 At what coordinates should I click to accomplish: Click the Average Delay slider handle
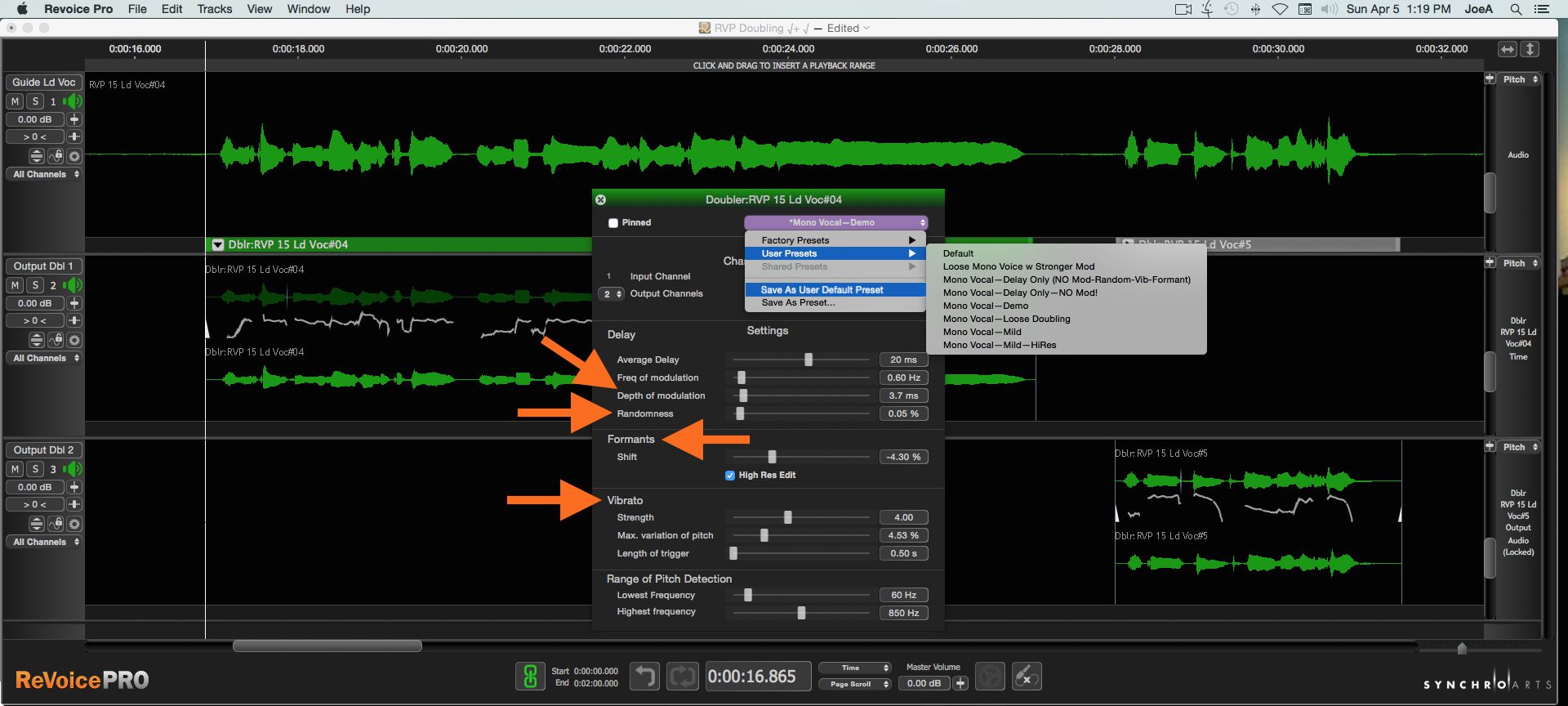[808, 360]
